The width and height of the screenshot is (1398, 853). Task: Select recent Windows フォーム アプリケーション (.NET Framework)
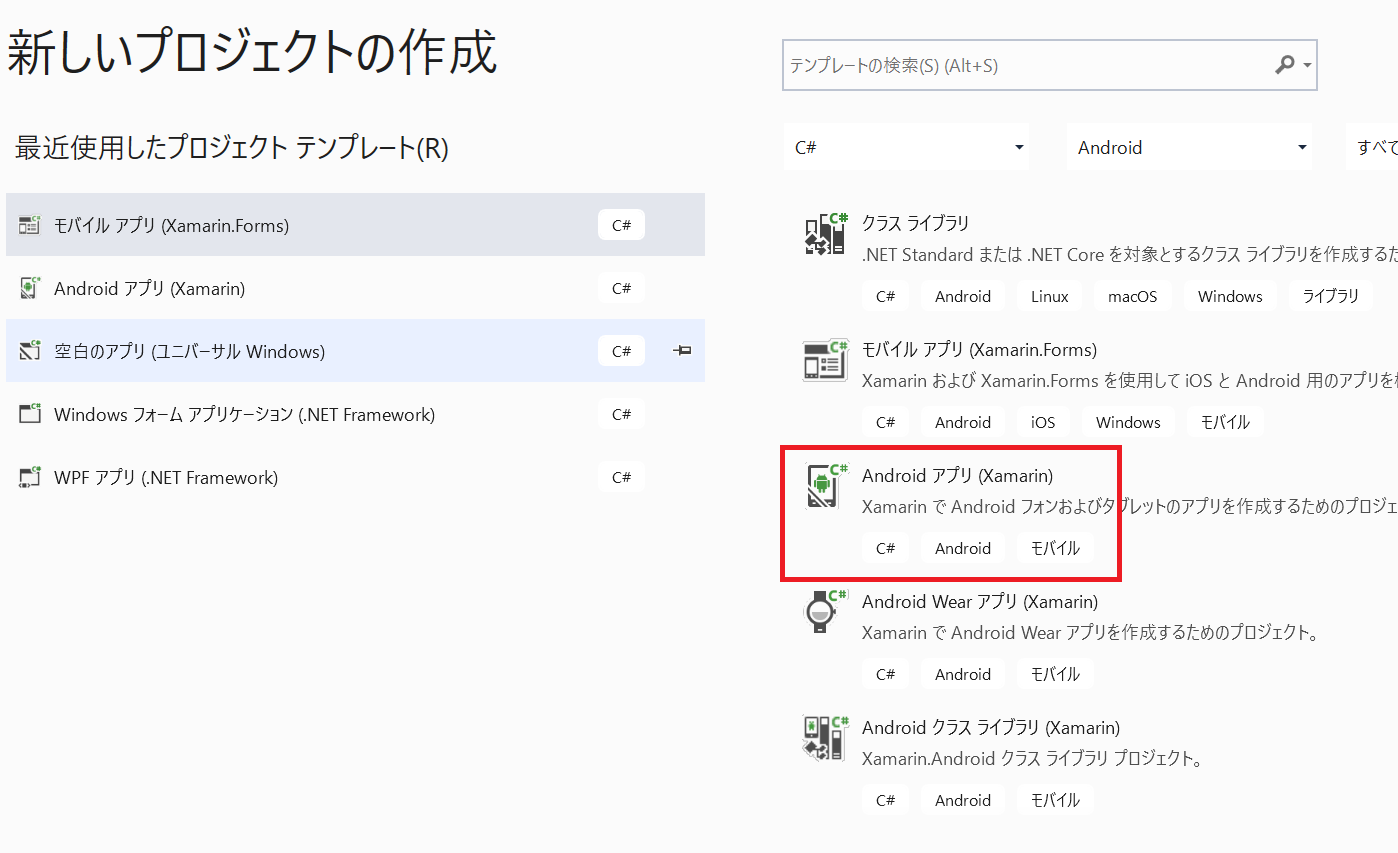pyautogui.click(x=355, y=414)
